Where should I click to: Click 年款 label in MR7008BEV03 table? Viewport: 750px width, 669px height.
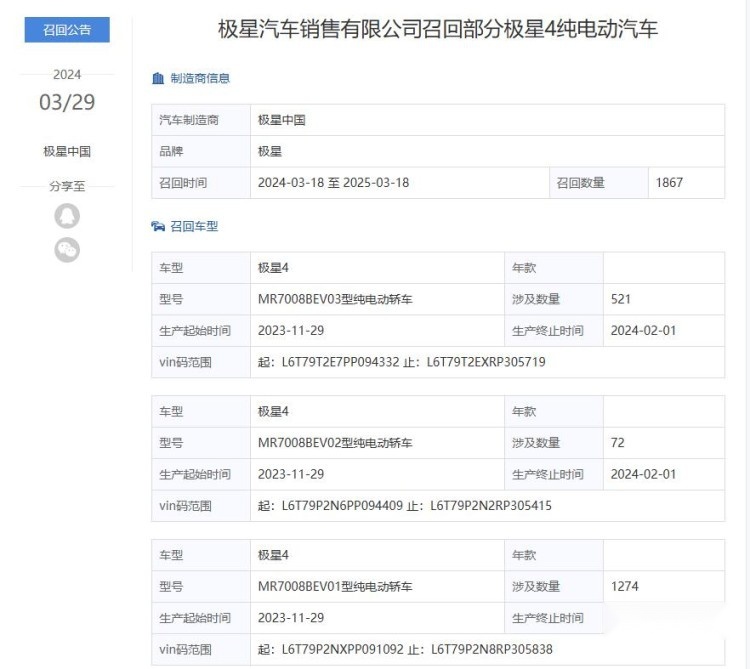[524, 268]
